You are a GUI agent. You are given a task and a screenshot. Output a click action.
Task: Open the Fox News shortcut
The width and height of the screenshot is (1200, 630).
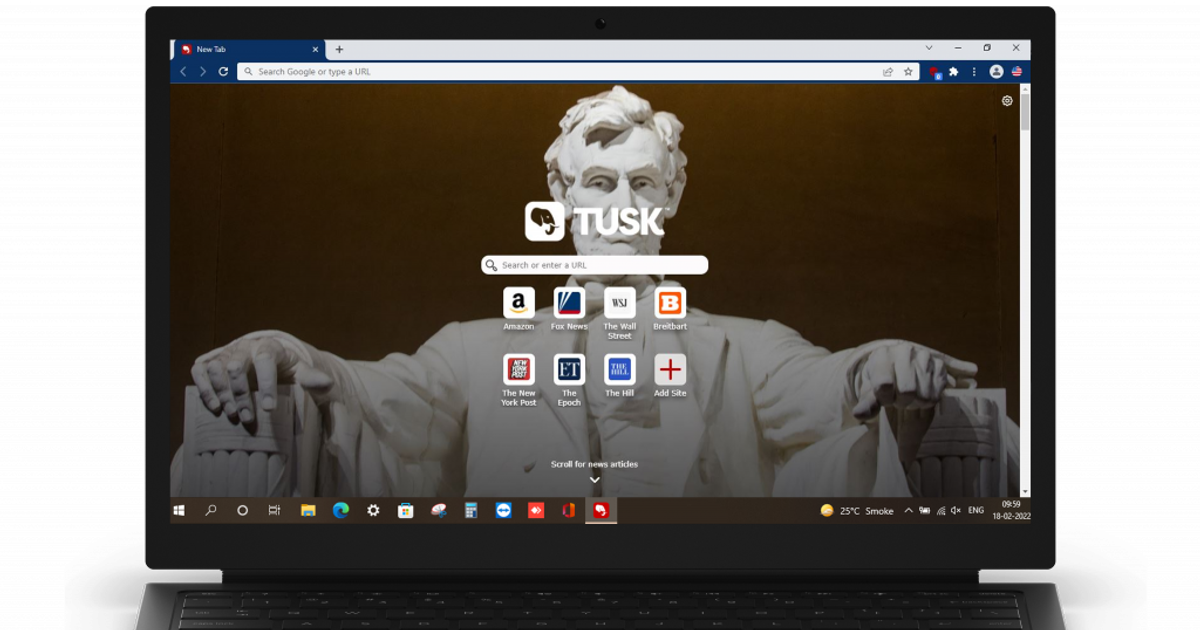569,303
